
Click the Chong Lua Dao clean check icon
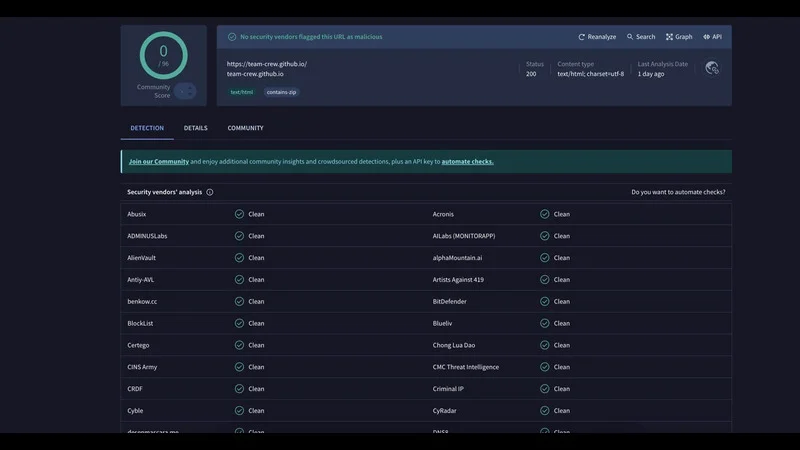[x=545, y=345]
